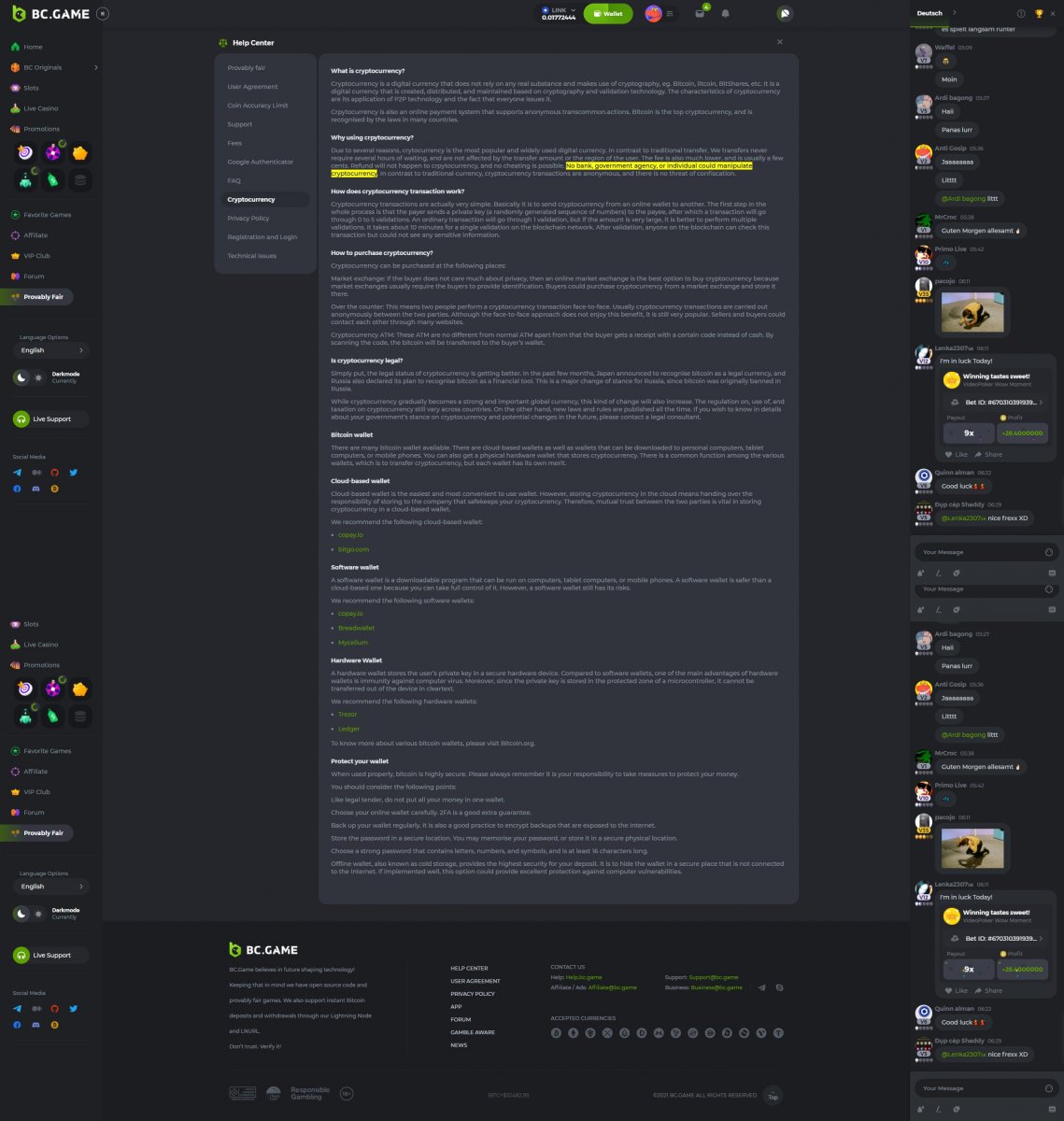Open the bitgo.com wallet link
1064x1121 pixels.
coord(353,549)
